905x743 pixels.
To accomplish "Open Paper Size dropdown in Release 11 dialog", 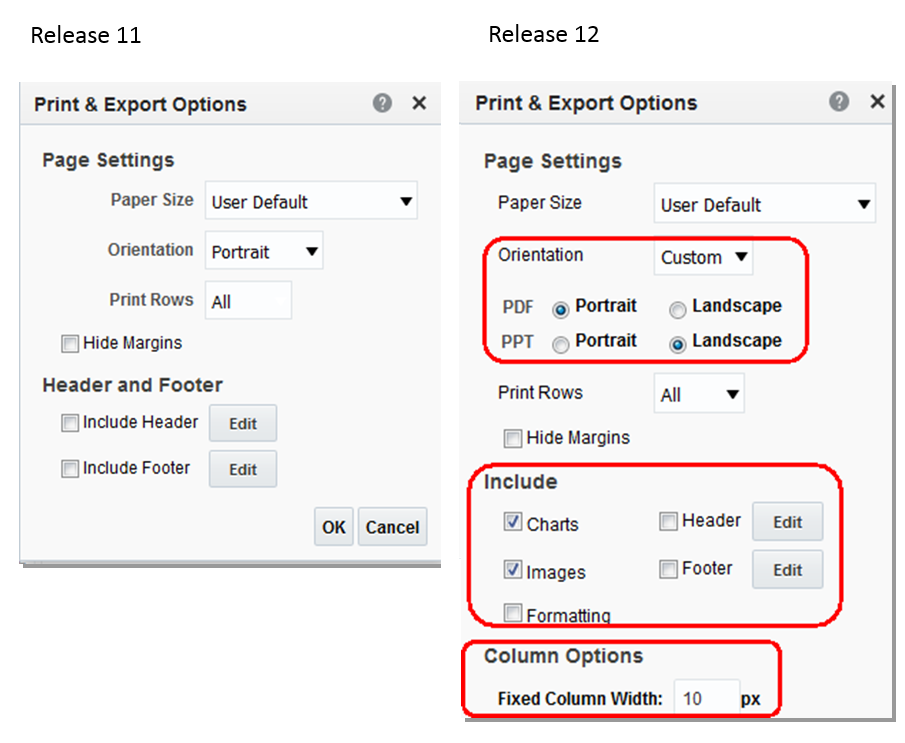I will coord(311,201).
